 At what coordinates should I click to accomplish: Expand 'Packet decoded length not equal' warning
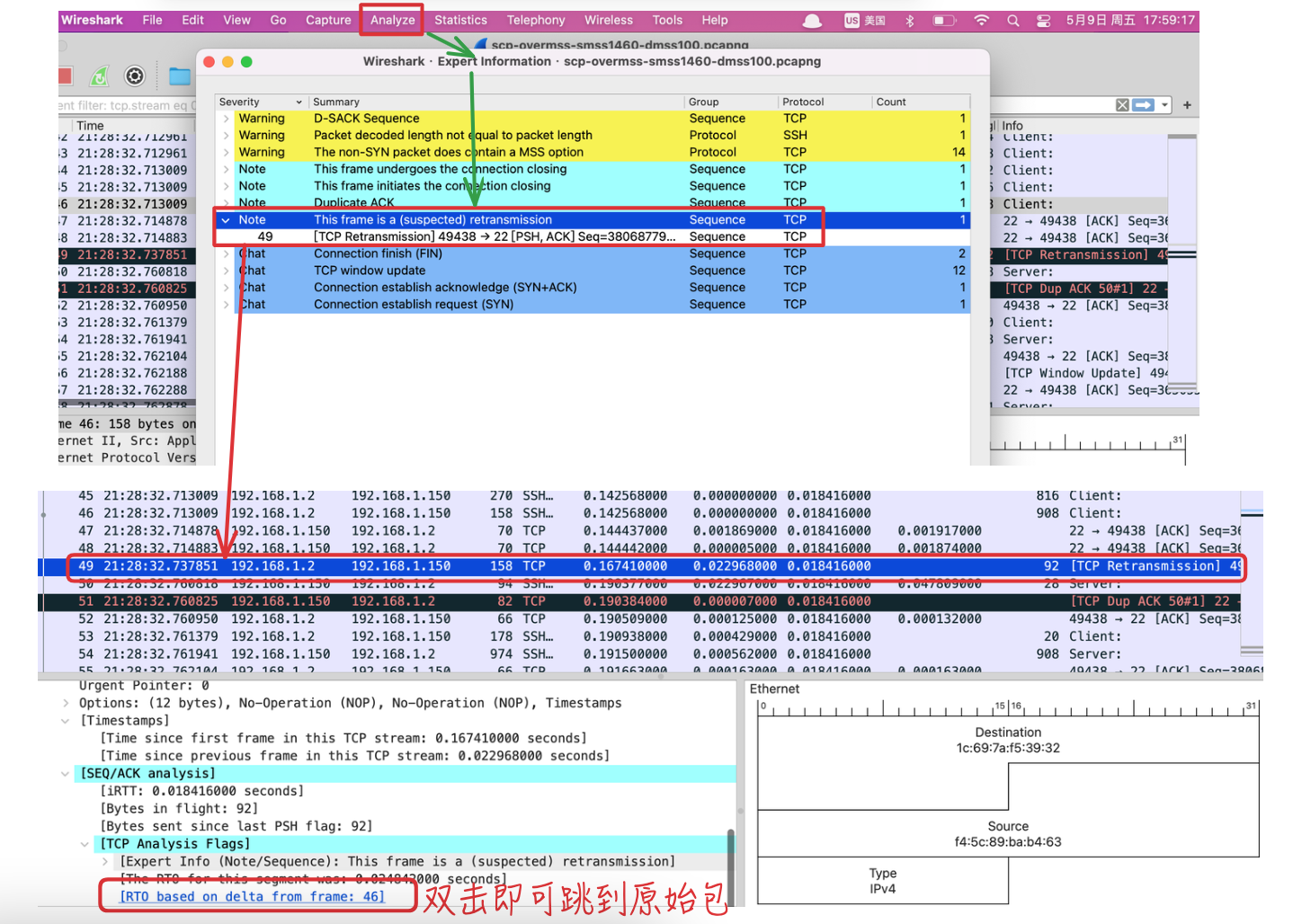226,136
